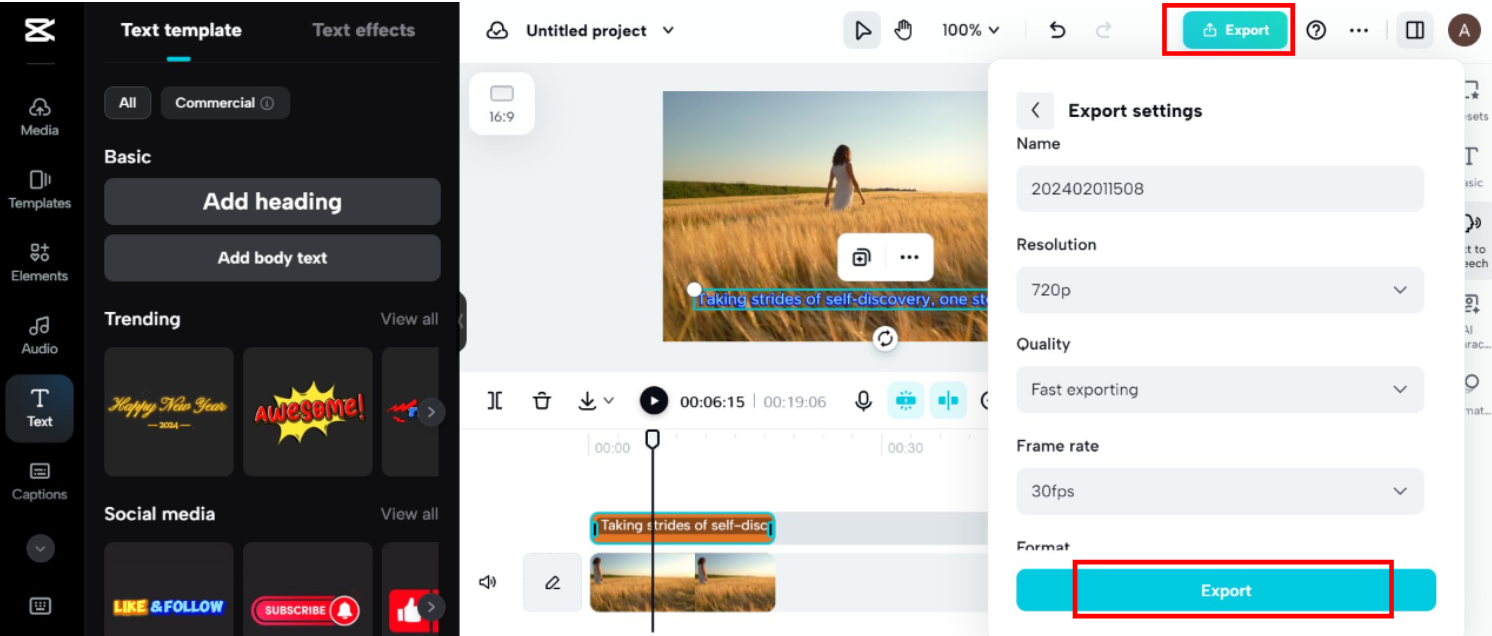The width and height of the screenshot is (1492, 636).
Task: Collapse the left panel handle
Action: [462, 322]
